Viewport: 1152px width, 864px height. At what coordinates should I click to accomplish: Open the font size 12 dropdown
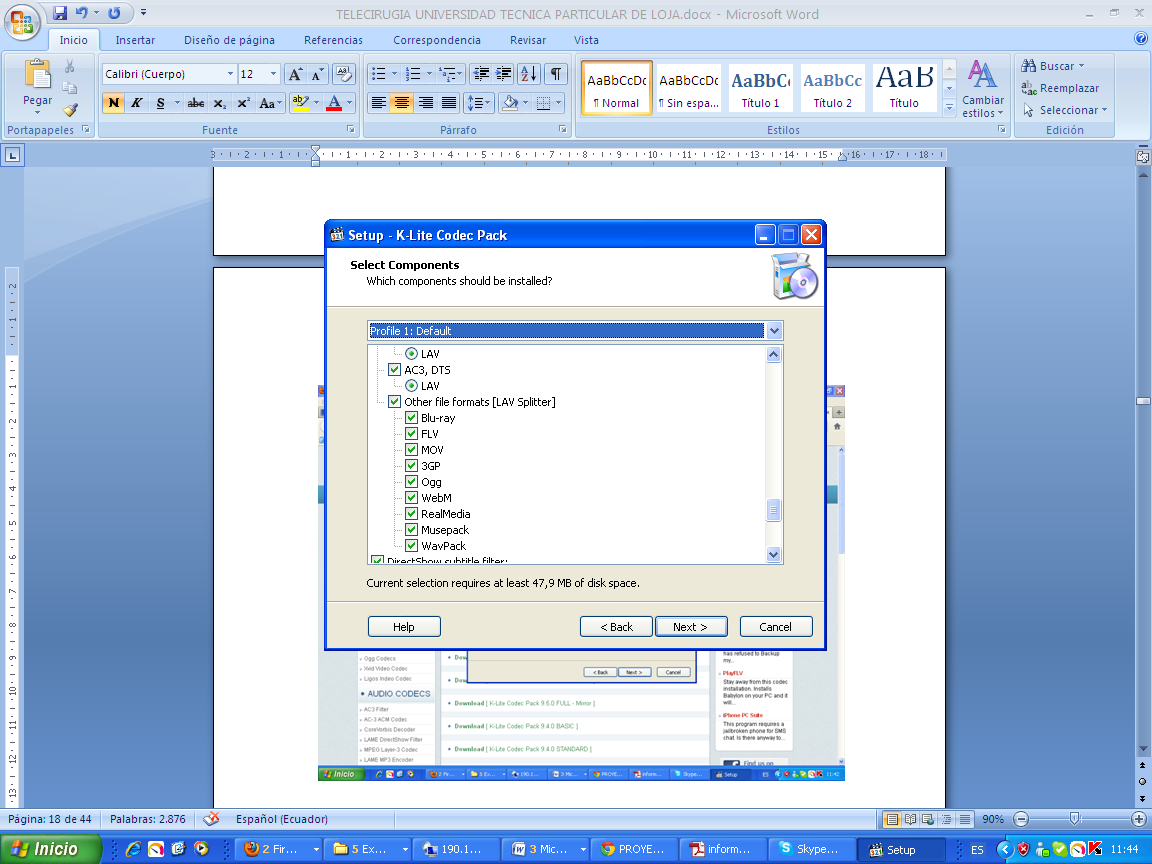click(x=273, y=74)
